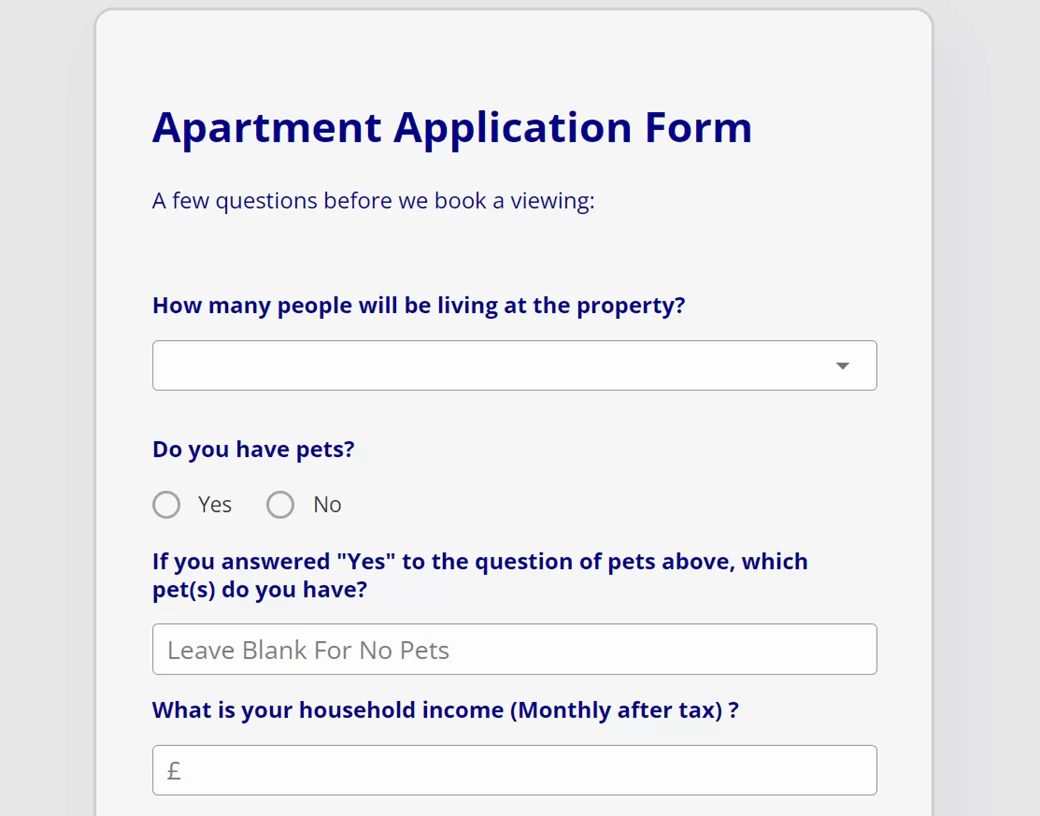The image size is (1040, 816).
Task: Click the word "Apartment" in the form title
Action: click(267, 128)
